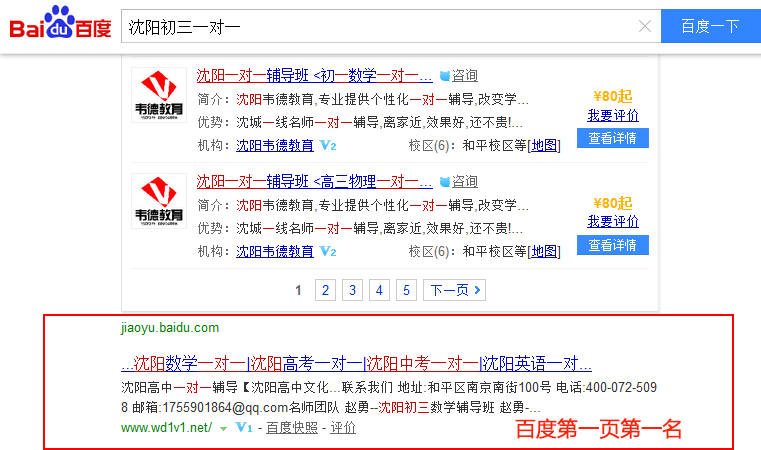The height and width of the screenshot is (450, 761).
Task: Go to results page 5
Action: pyautogui.click(x=405, y=290)
